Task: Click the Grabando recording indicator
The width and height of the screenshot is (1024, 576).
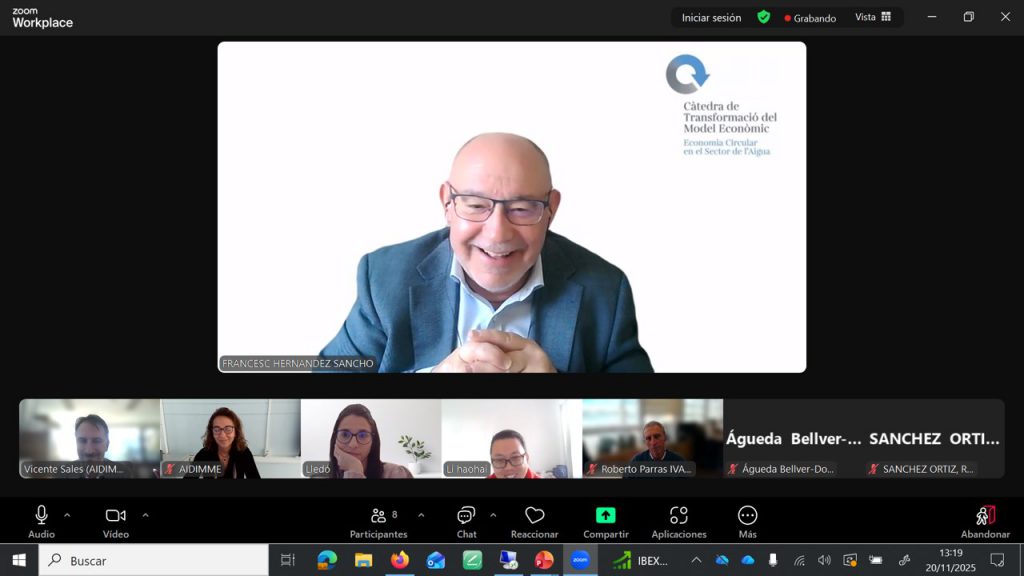Action: (810, 18)
